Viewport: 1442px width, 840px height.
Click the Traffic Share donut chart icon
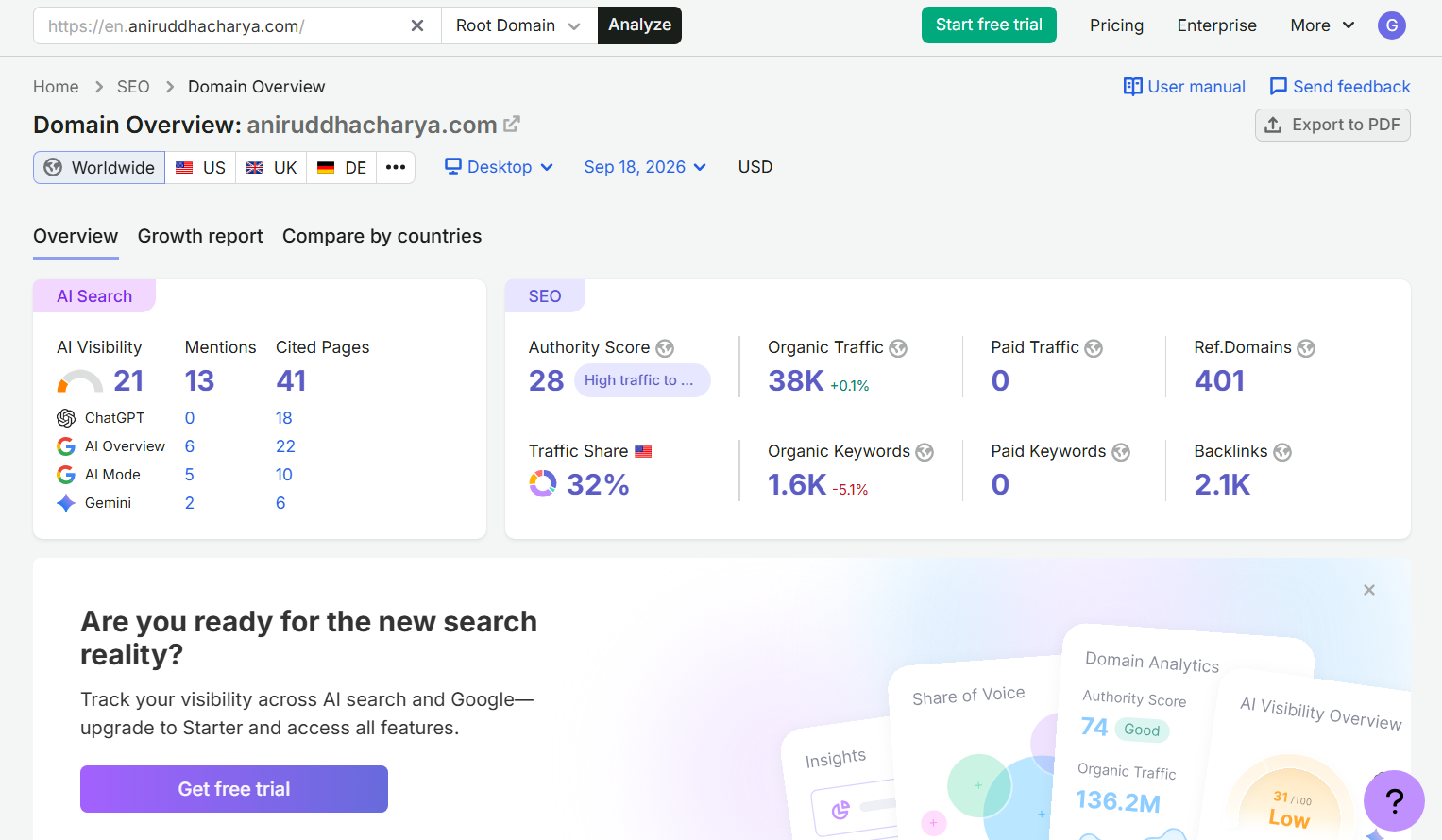543,484
